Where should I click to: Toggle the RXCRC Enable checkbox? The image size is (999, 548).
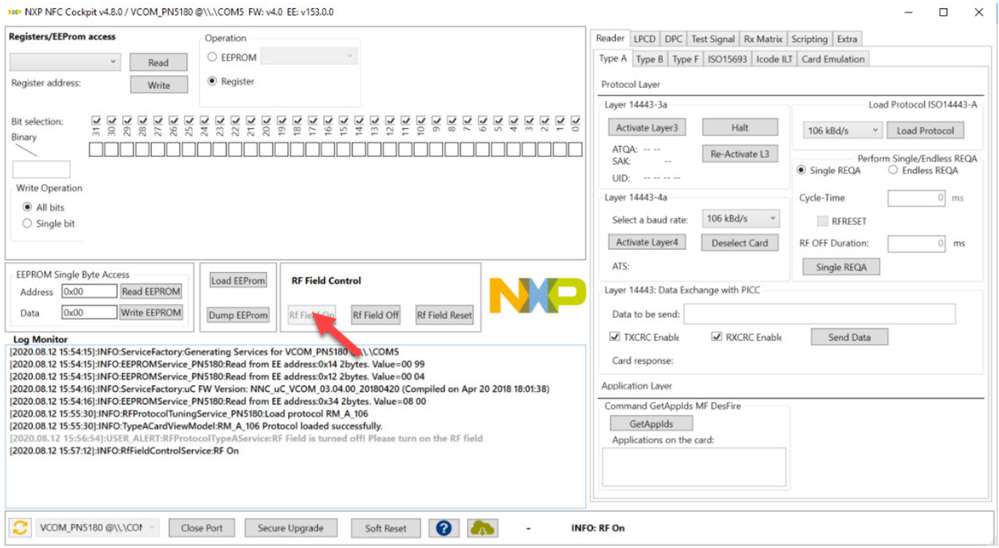717,336
